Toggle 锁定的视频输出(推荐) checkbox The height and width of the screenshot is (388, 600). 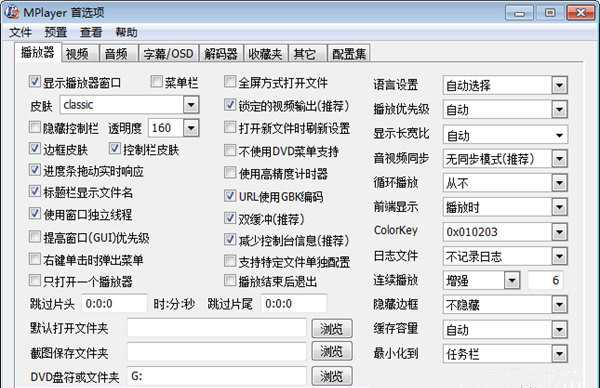click(x=230, y=105)
